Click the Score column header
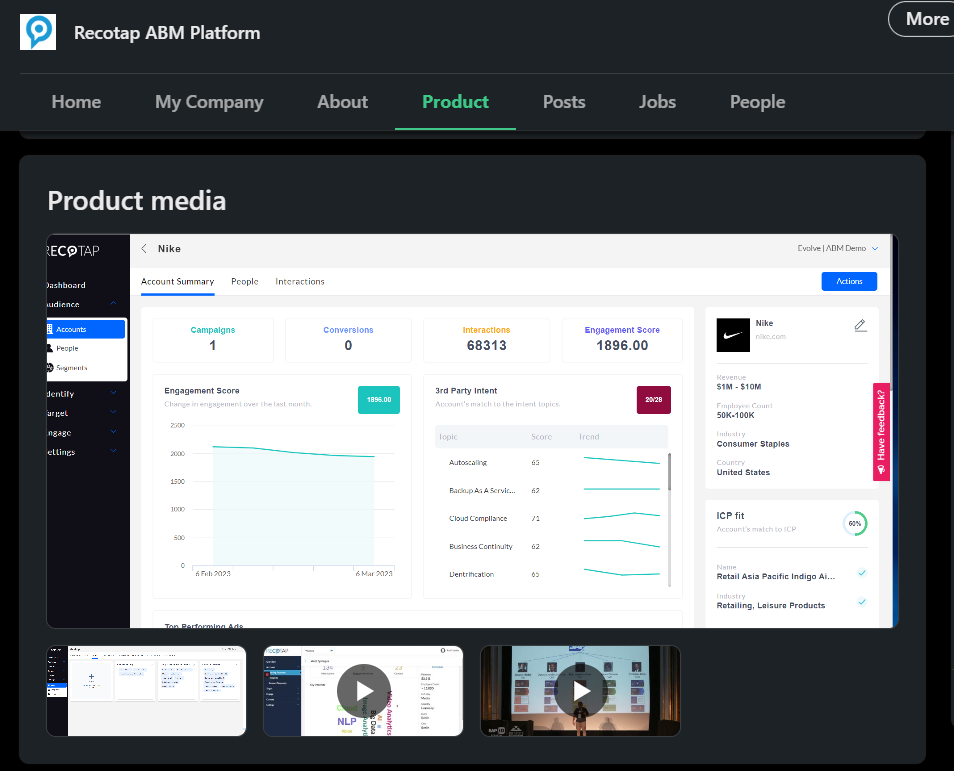The width and height of the screenshot is (954, 771). [x=541, y=437]
